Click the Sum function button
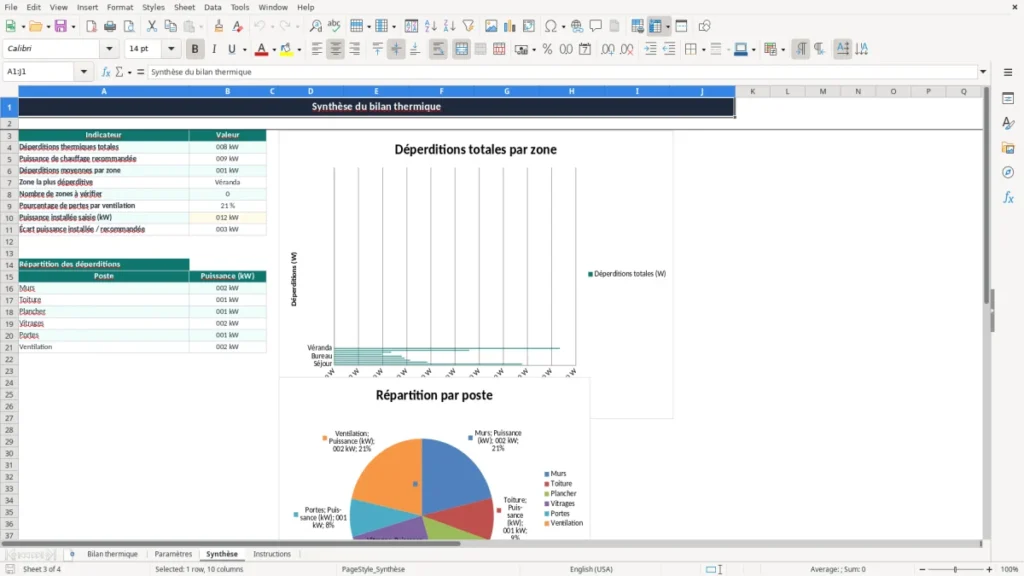 pyautogui.click(x=120, y=72)
